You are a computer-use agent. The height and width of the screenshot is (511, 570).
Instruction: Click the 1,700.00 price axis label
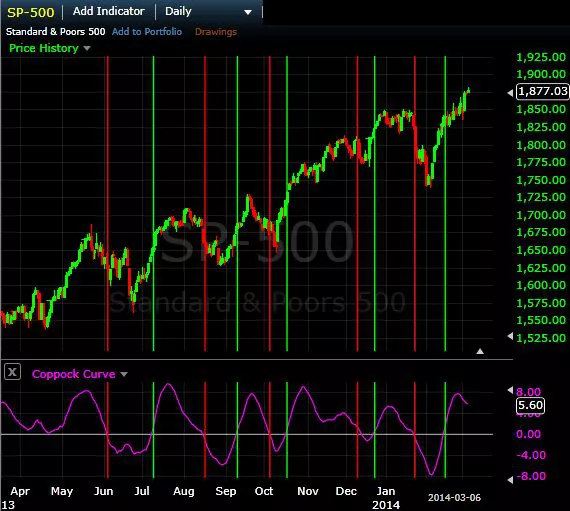pyautogui.click(x=541, y=215)
